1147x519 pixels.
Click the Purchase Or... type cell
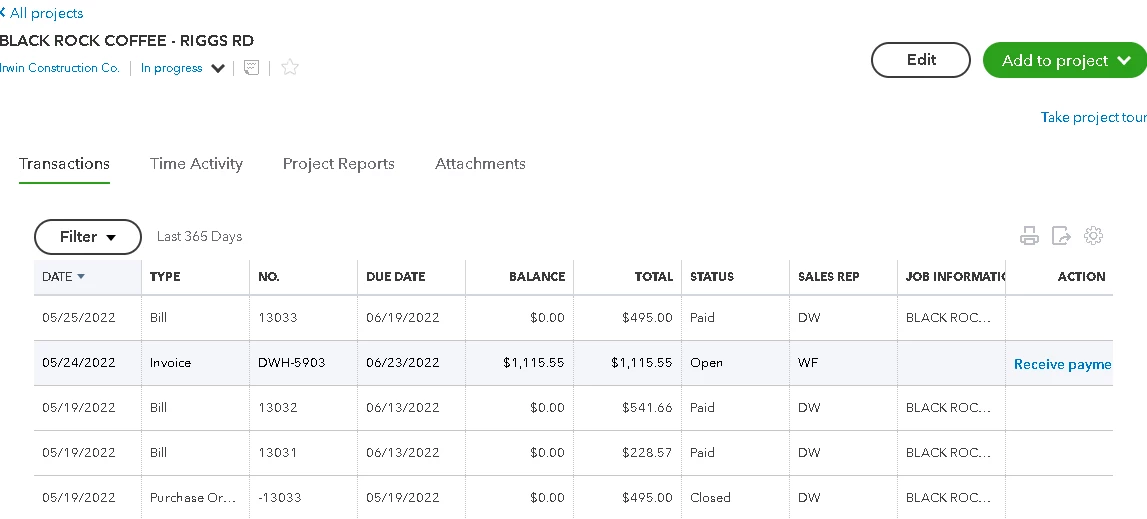pos(193,498)
